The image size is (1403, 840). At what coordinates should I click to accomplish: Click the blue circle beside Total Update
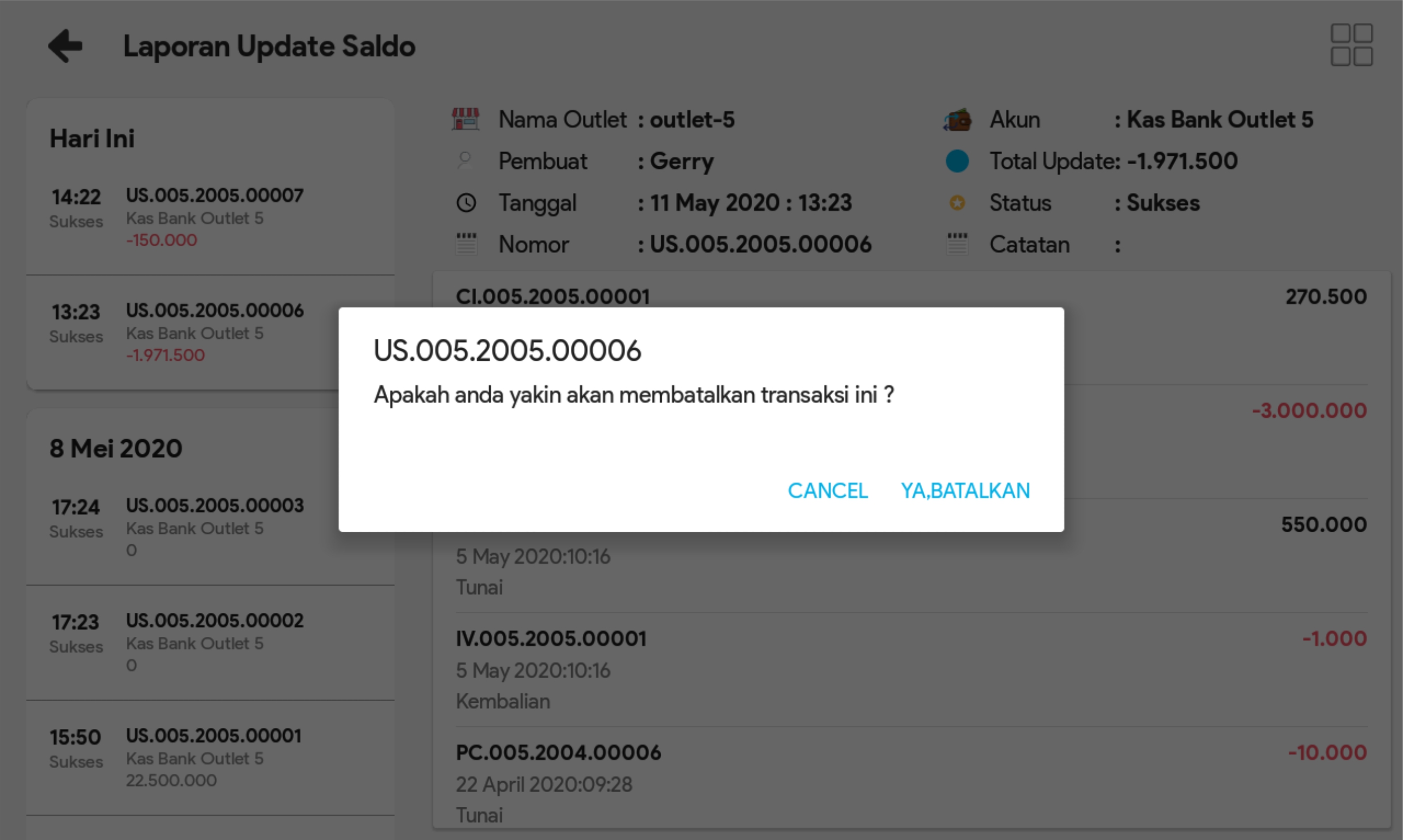[957, 161]
